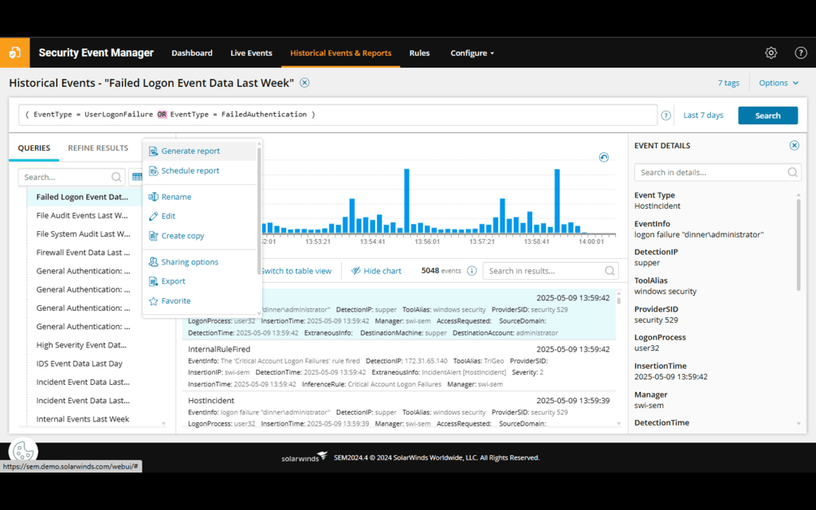Select the InternalRuleFired event row
The width and height of the screenshot is (816, 510).
pyautogui.click(x=399, y=366)
